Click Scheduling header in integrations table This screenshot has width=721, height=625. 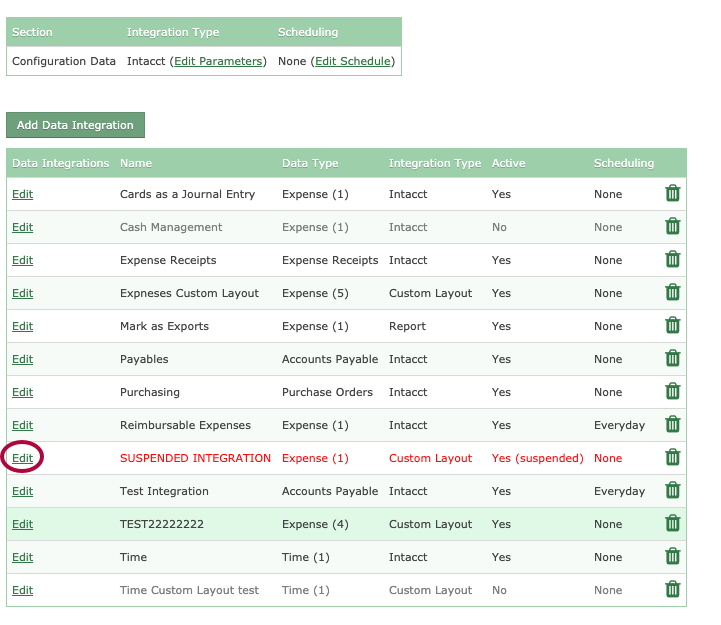[624, 163]
